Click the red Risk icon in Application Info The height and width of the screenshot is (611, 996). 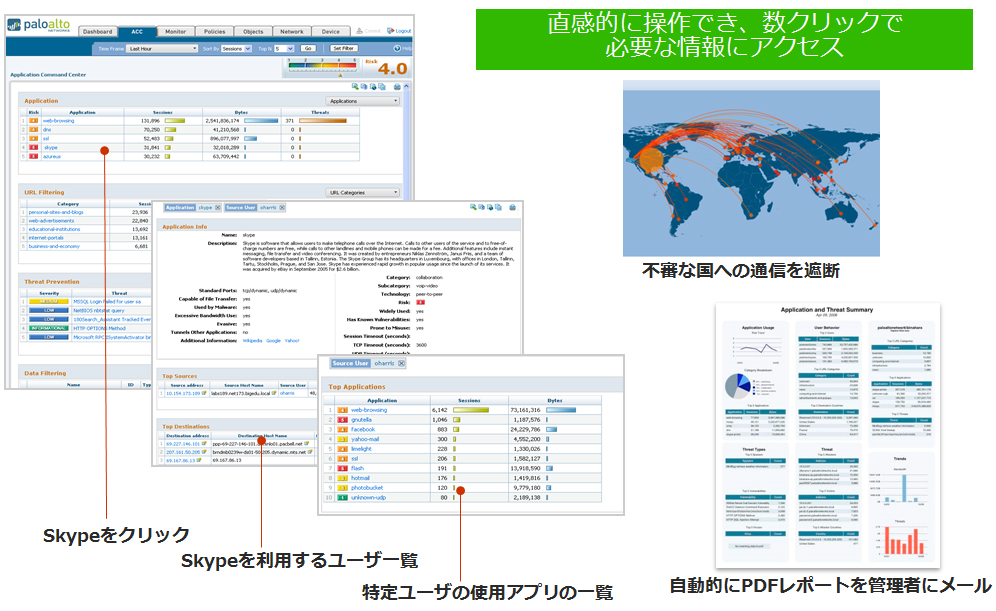pos(420,302)
